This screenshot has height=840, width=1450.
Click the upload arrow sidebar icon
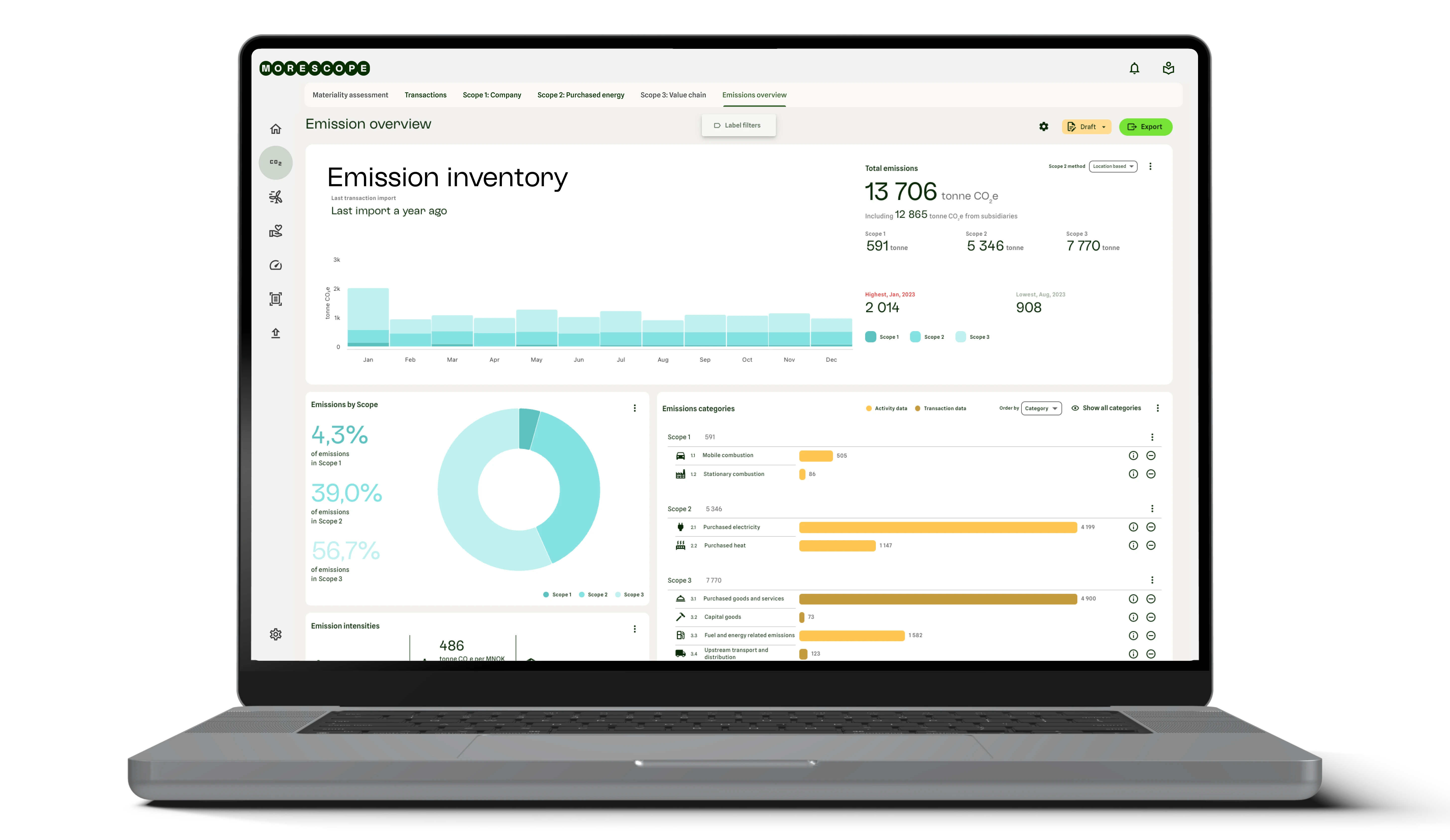pyautogui.click(x=276, y=333)
